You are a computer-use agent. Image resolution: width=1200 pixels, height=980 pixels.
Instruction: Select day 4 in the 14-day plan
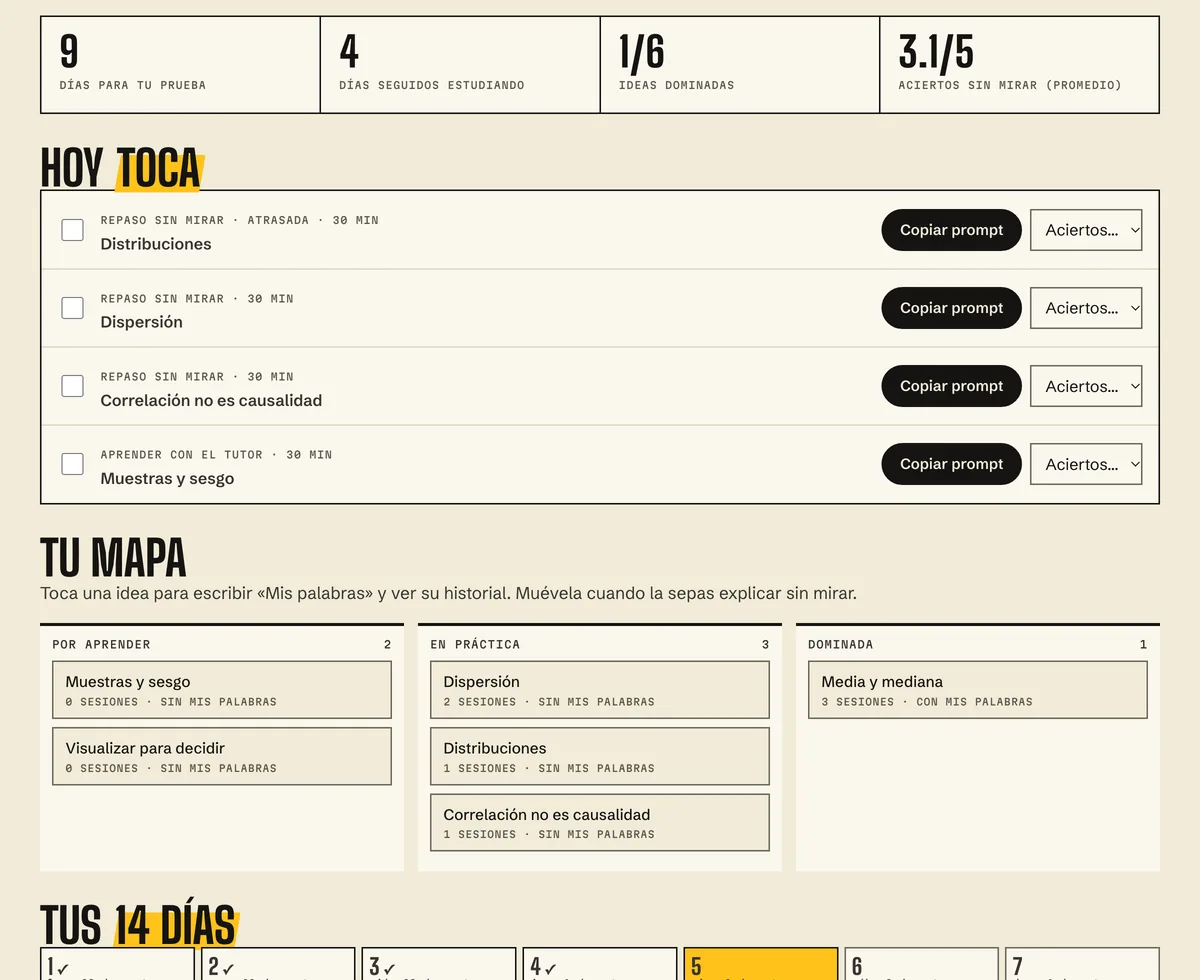pyautogui.click(x=600, y=964)
